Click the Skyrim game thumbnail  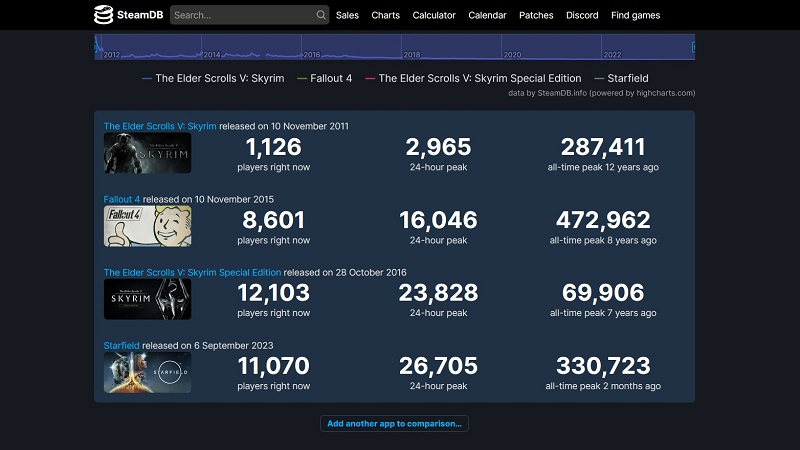click(x=147, y=153)
